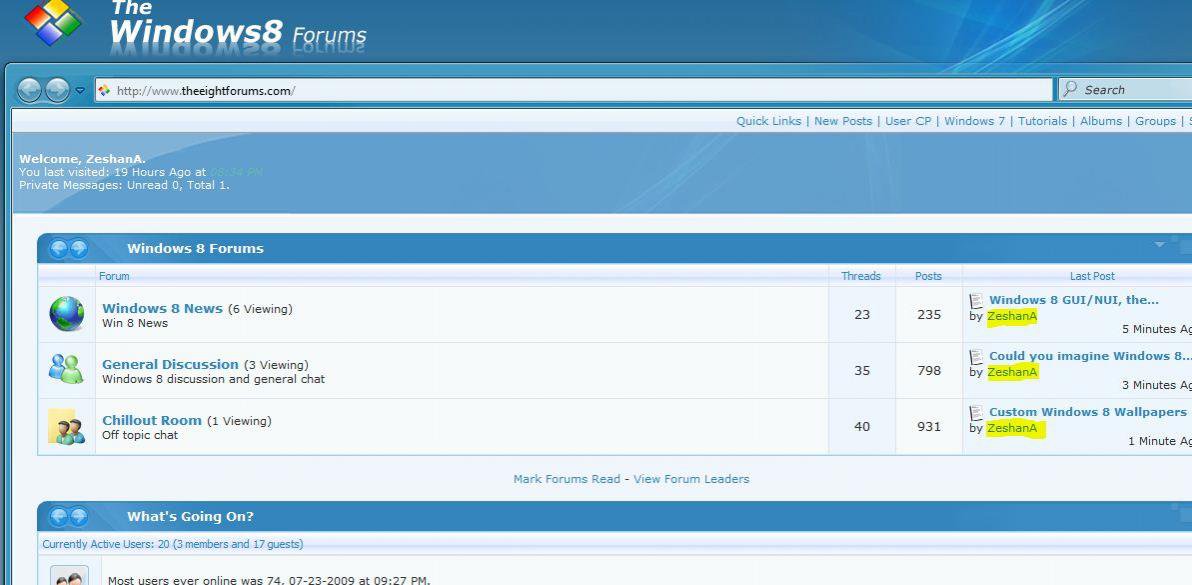Click the Last Post column header
The width and height of the screenshot is (1192, 585).
click(1092, 277)
